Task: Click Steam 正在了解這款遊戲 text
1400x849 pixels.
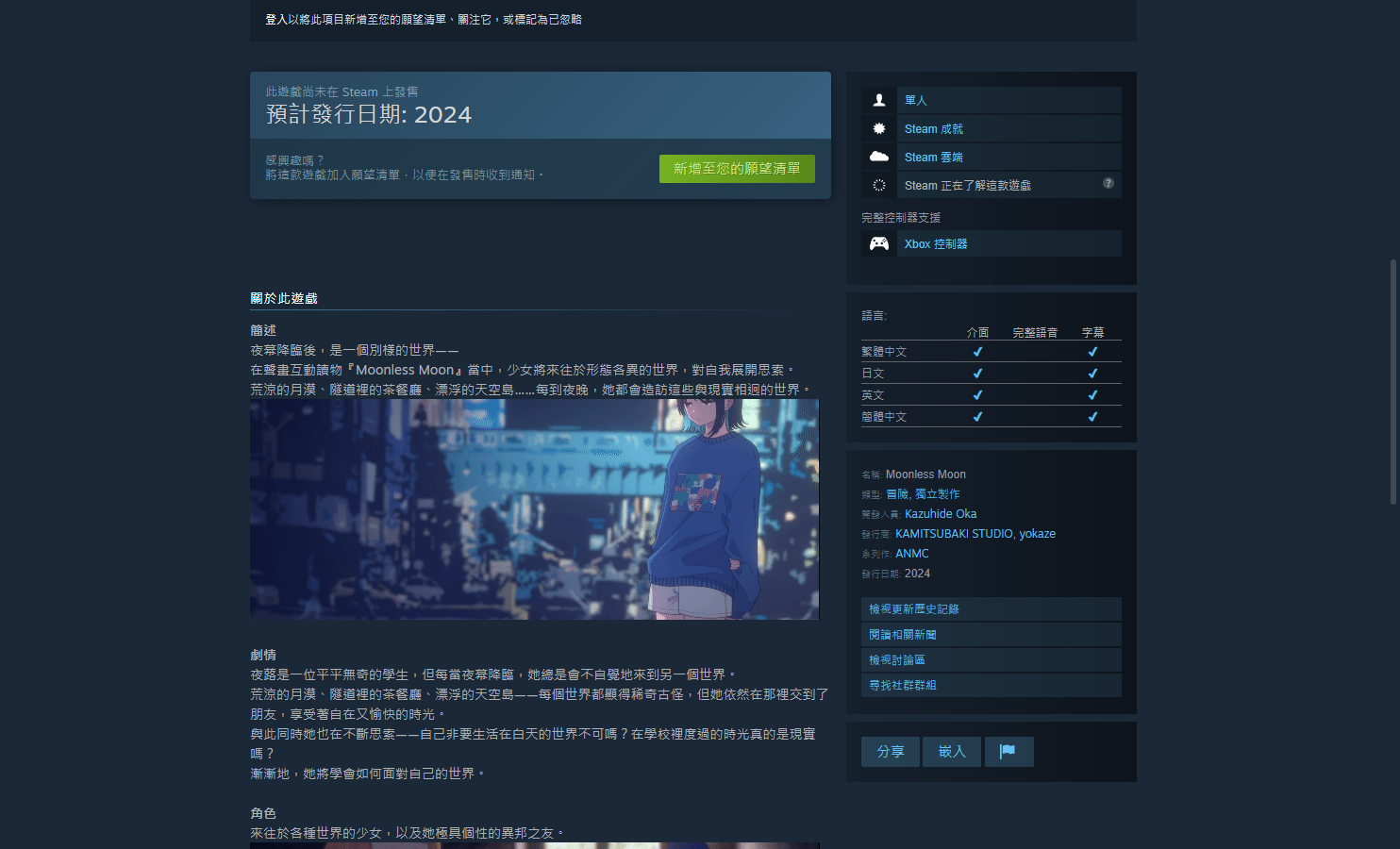Action: 968,185
